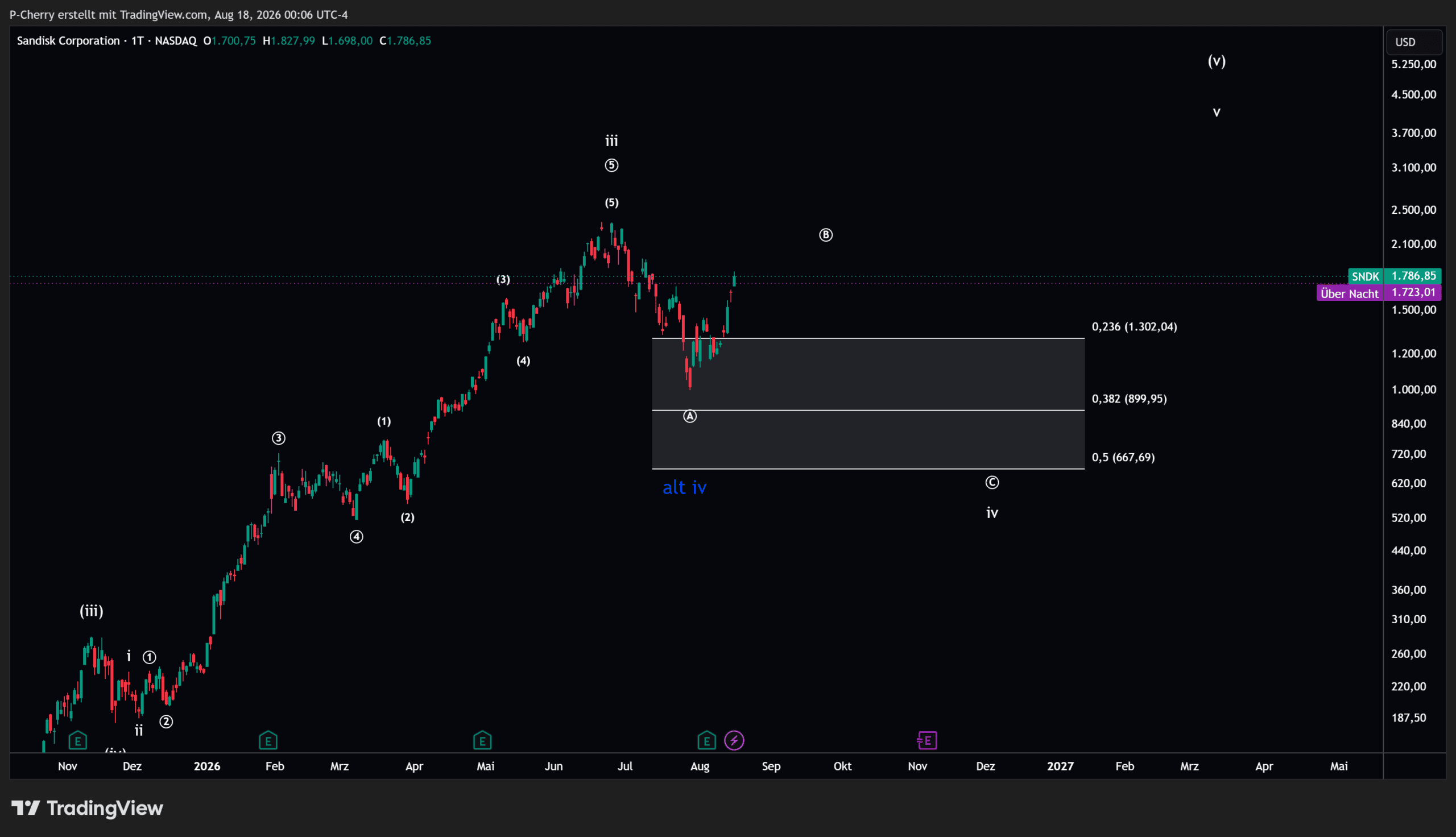
Task: Click the '2027' label on the time axis
Action: click(x=1061, y=766)
